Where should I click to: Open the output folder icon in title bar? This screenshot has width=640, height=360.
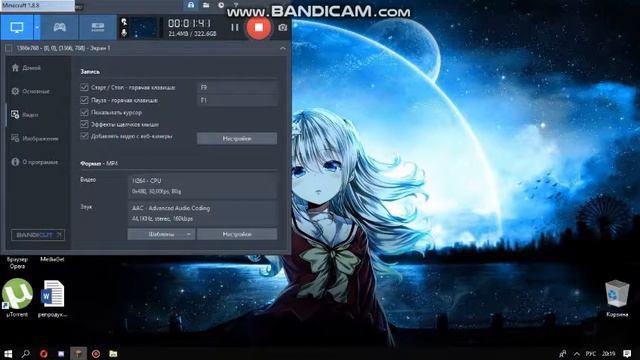click(x=206, y=5)
